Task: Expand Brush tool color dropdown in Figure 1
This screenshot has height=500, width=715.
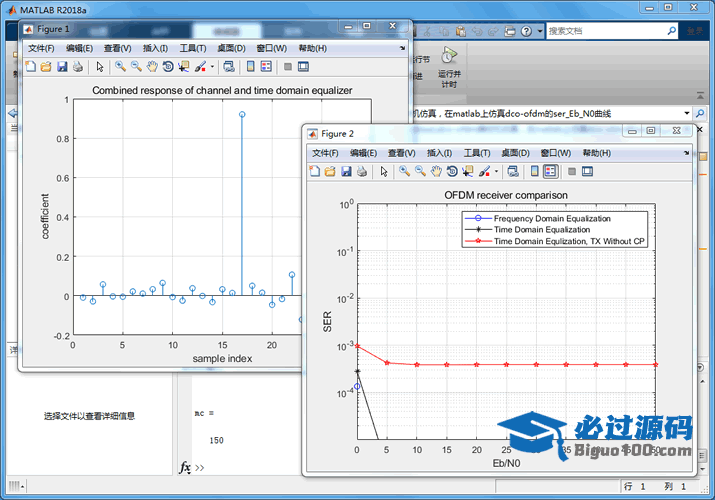Action: point(211,67)
